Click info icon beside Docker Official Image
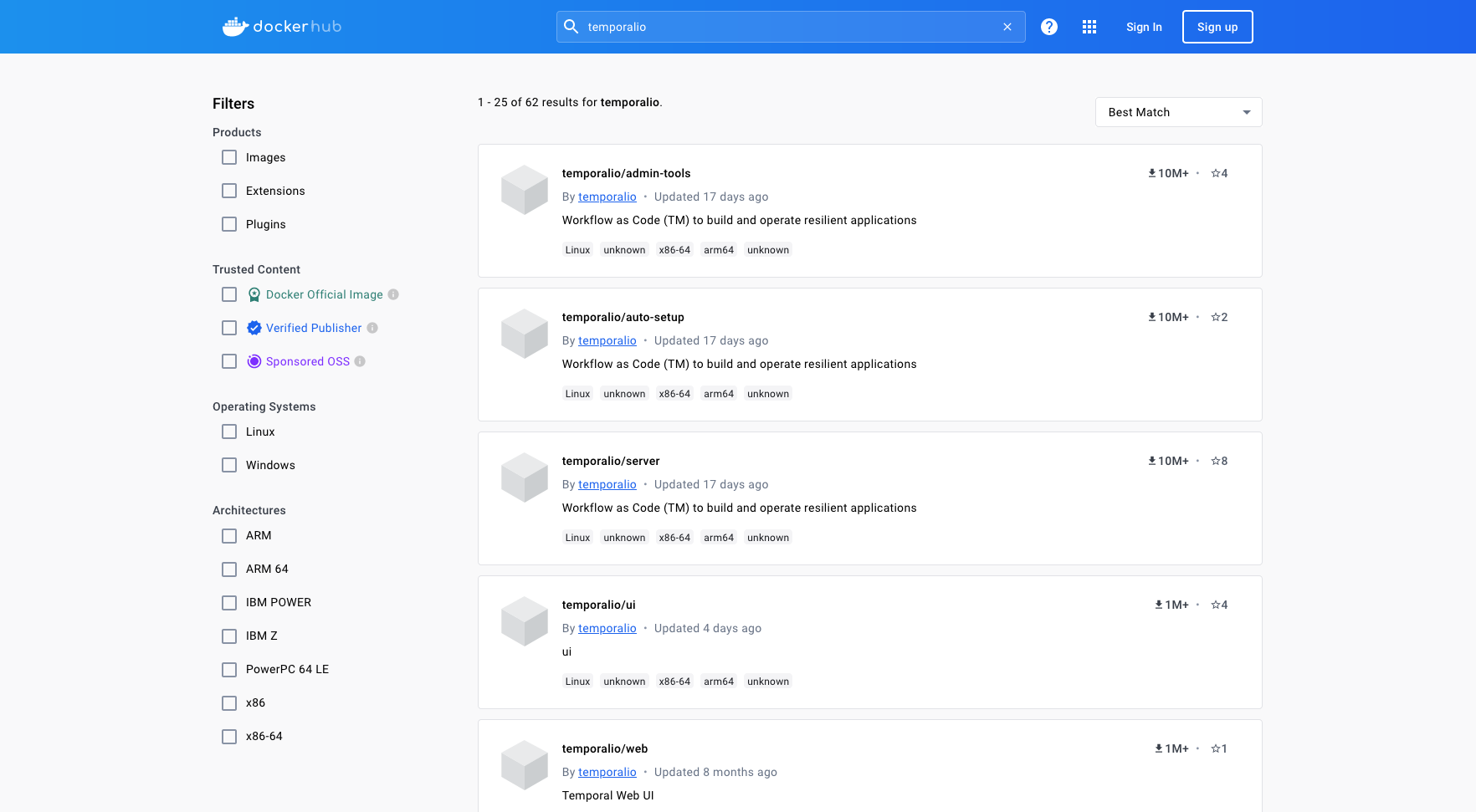 (393, 294)
